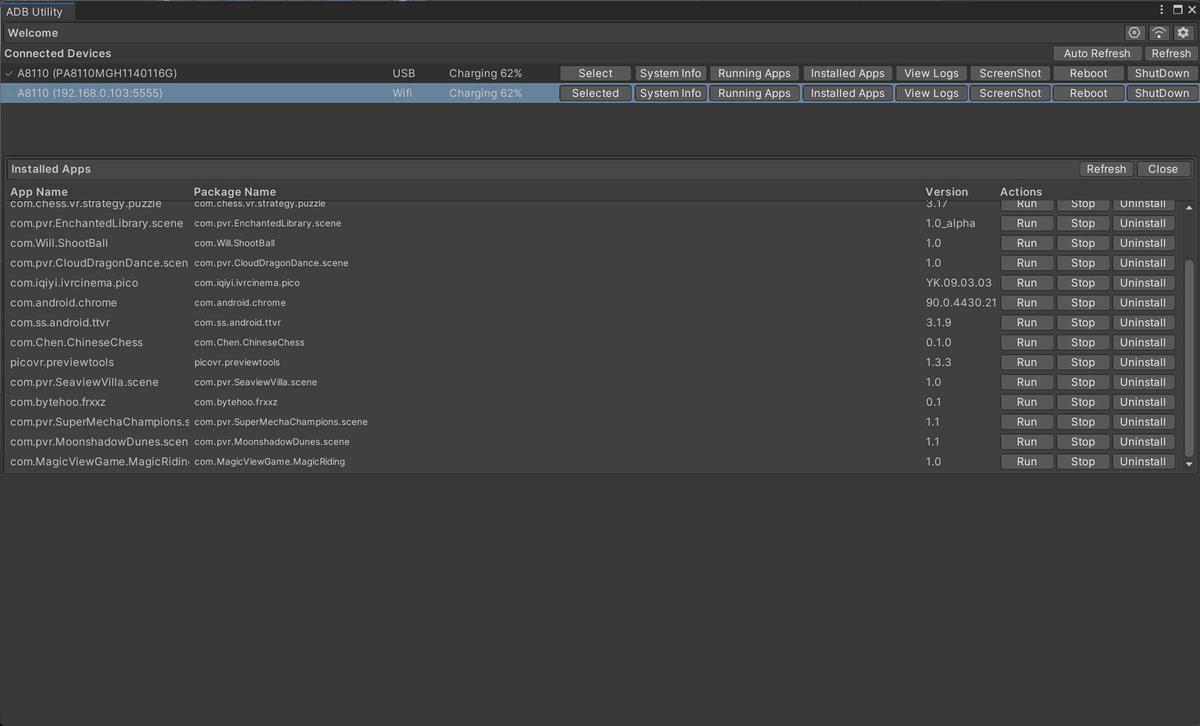This screenshot has width=1200, height=726.
Task: Select the USB A8110 device
Action: point(595,73)
